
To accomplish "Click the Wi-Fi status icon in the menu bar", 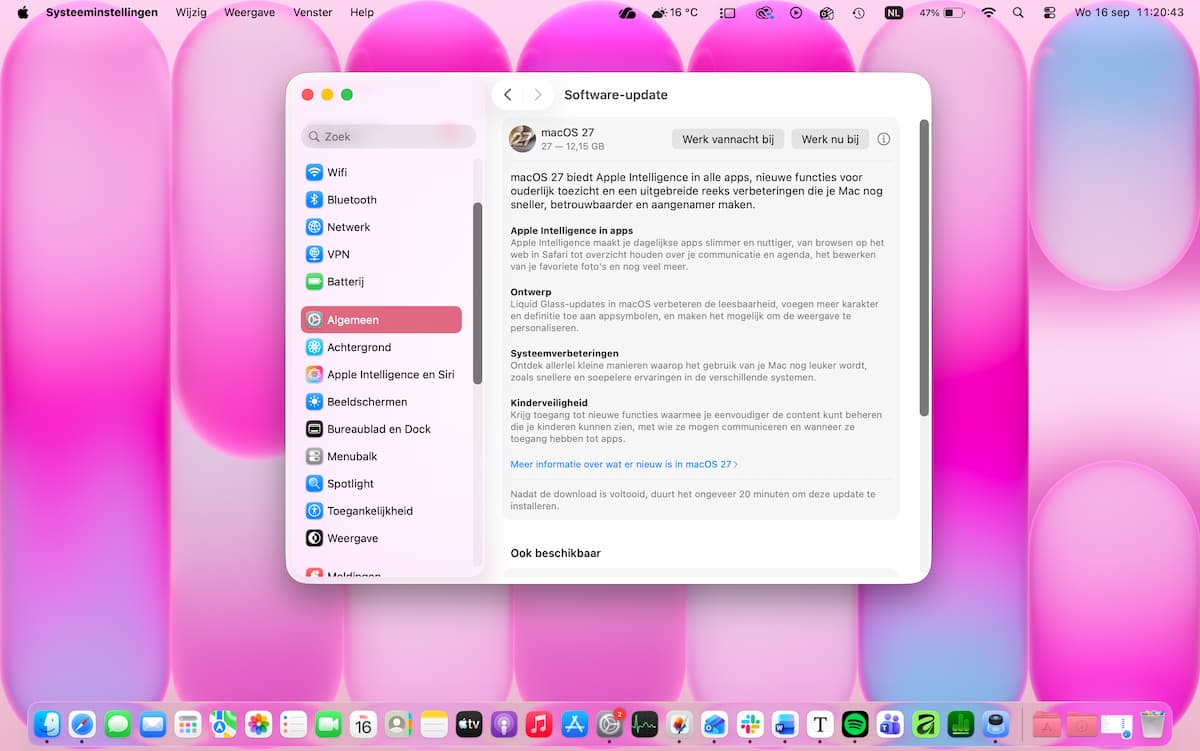I will click(x=989, y=13).
